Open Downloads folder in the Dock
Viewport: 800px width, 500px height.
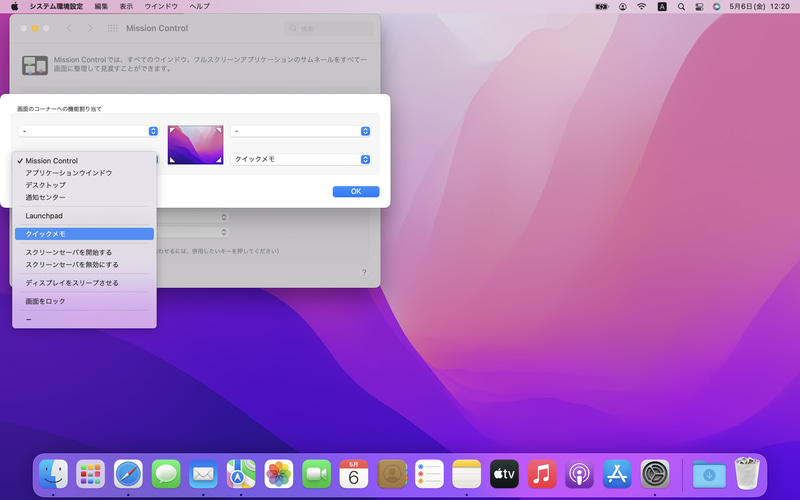pos(709,474)
